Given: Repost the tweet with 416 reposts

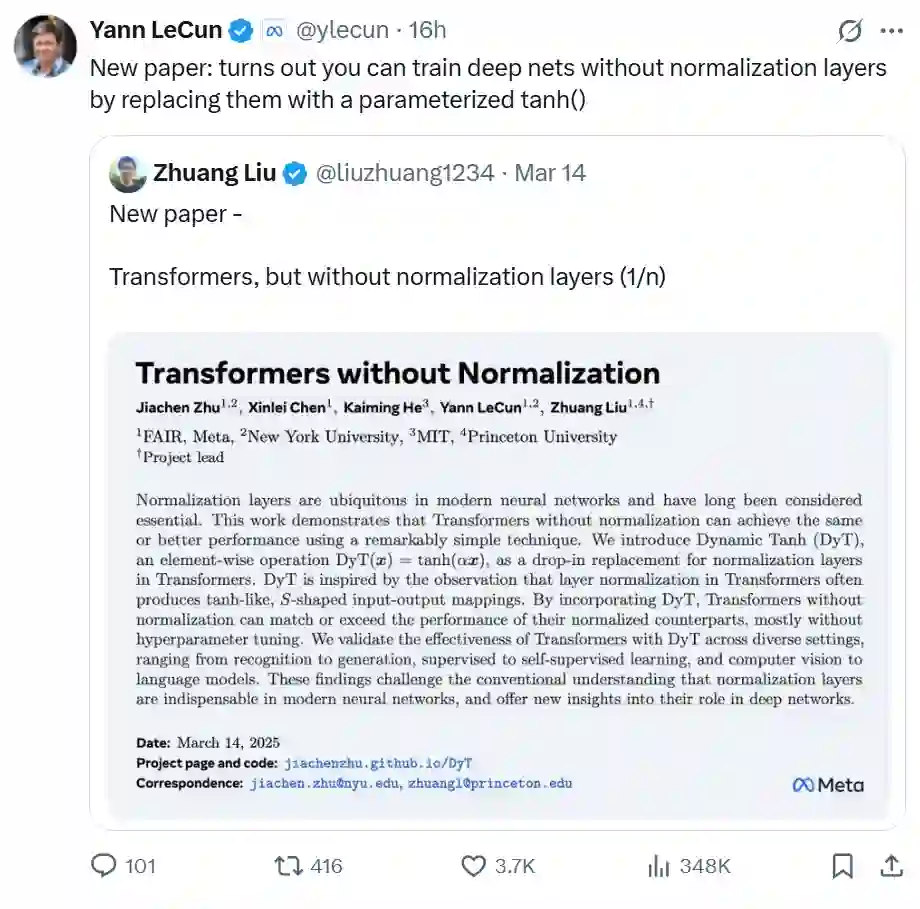Looking at the screenshot, I should [x=289, y=865].
